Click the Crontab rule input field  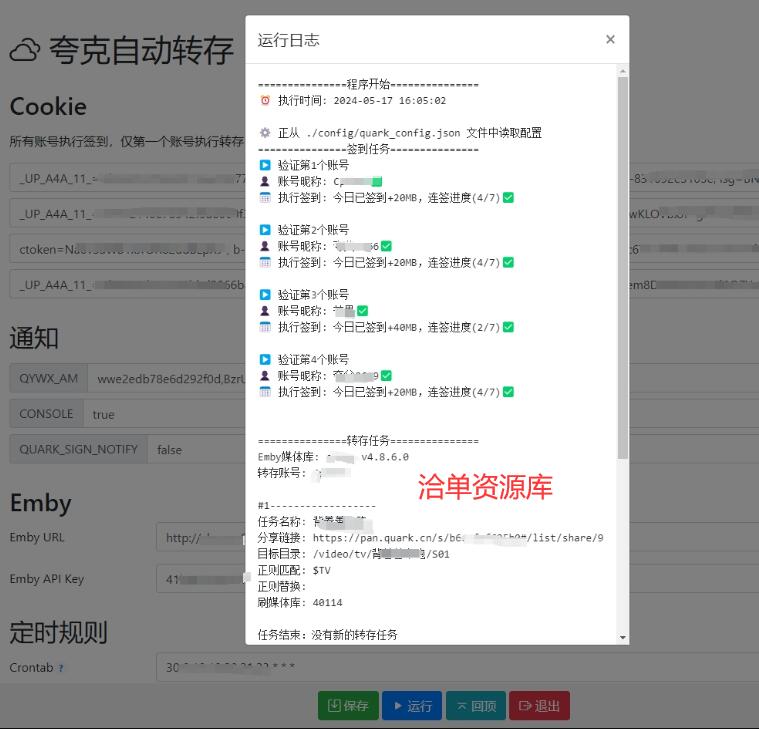[x=457, y=667]
